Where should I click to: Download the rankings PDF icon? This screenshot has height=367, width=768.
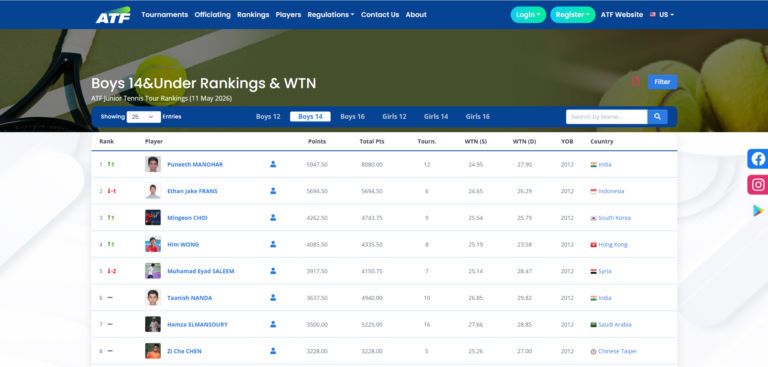click(x=636, y=81)
